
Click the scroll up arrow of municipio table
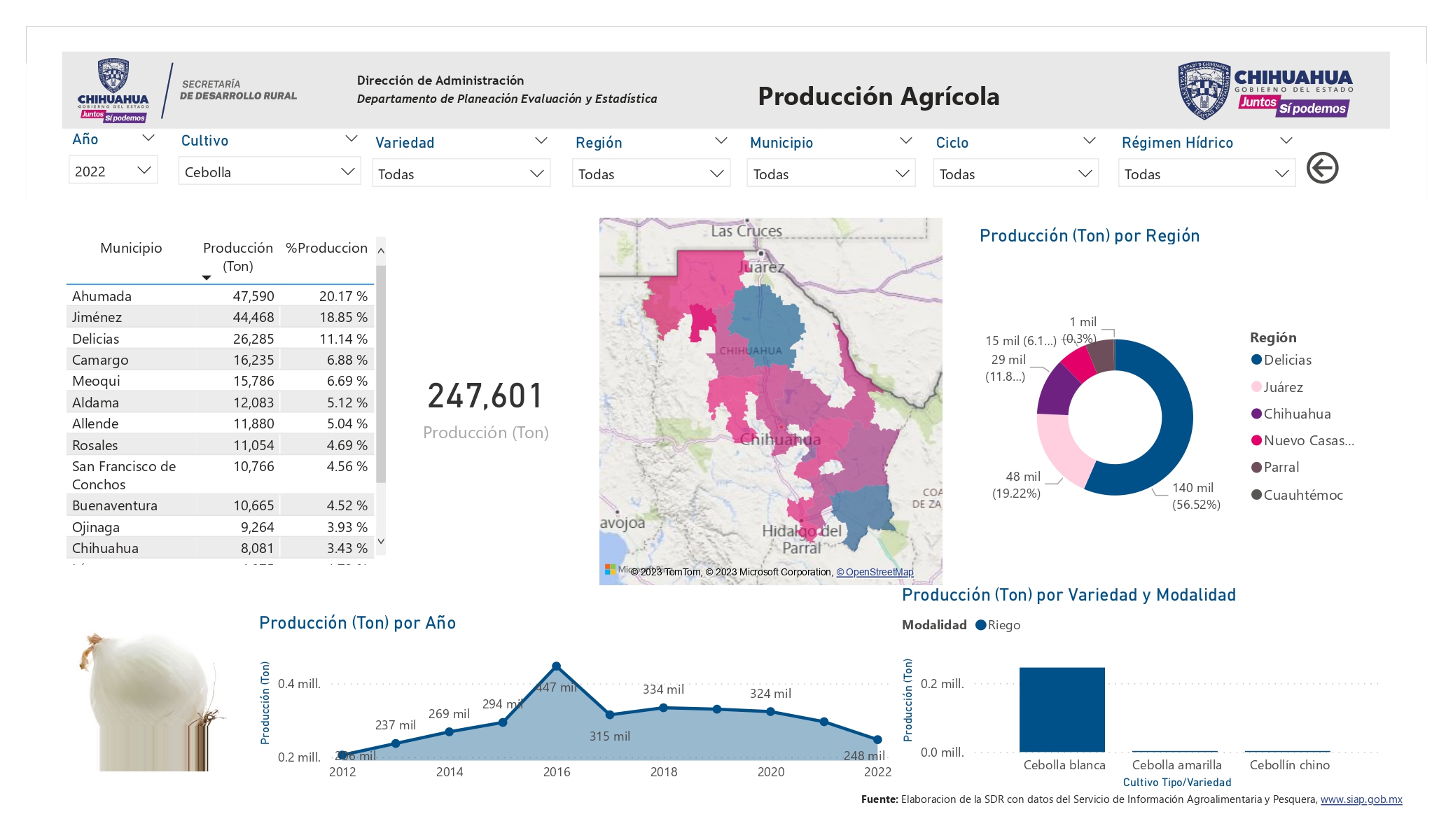click(381, 250)
